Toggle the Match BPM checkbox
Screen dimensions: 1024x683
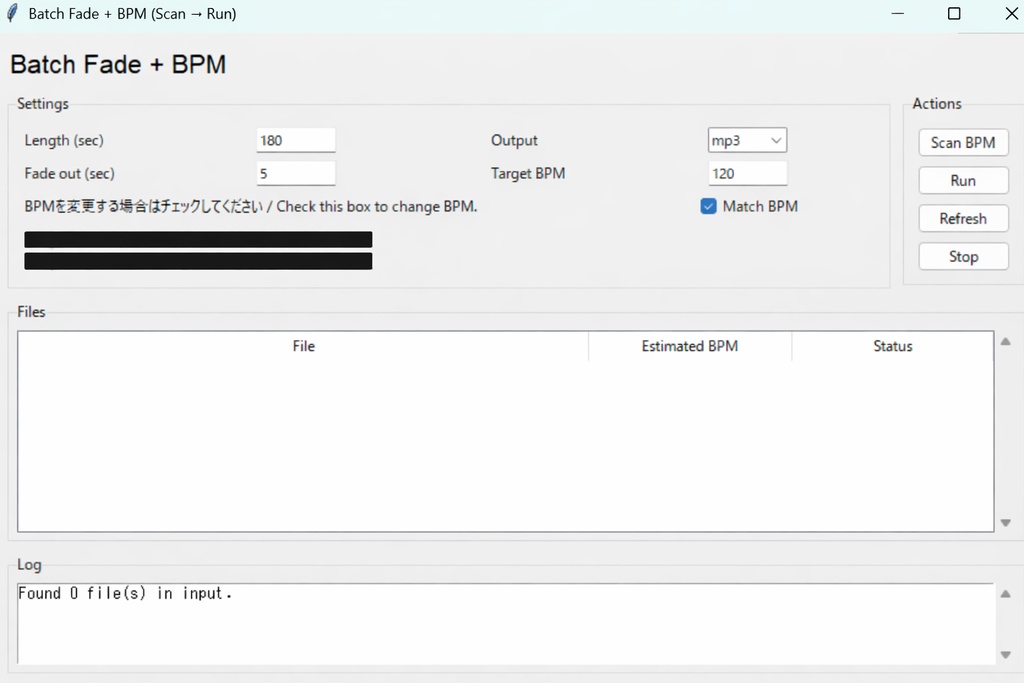pos(708,206)
